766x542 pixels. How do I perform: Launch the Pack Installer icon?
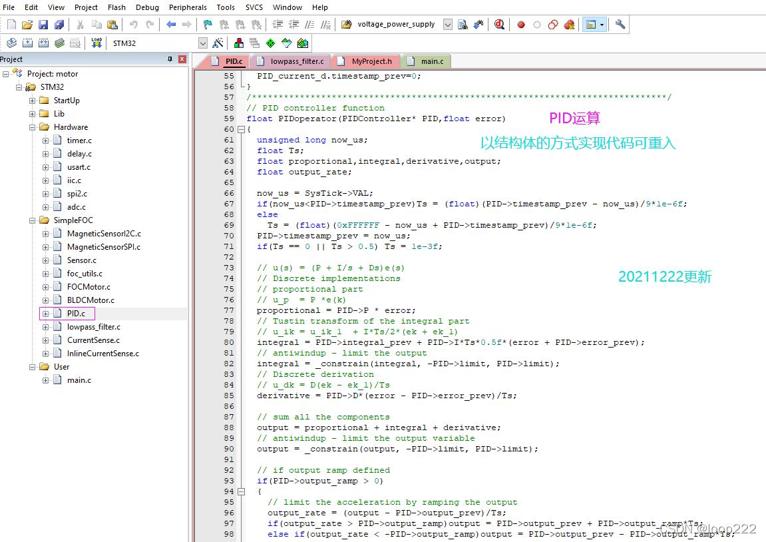[x=303, y=43]
